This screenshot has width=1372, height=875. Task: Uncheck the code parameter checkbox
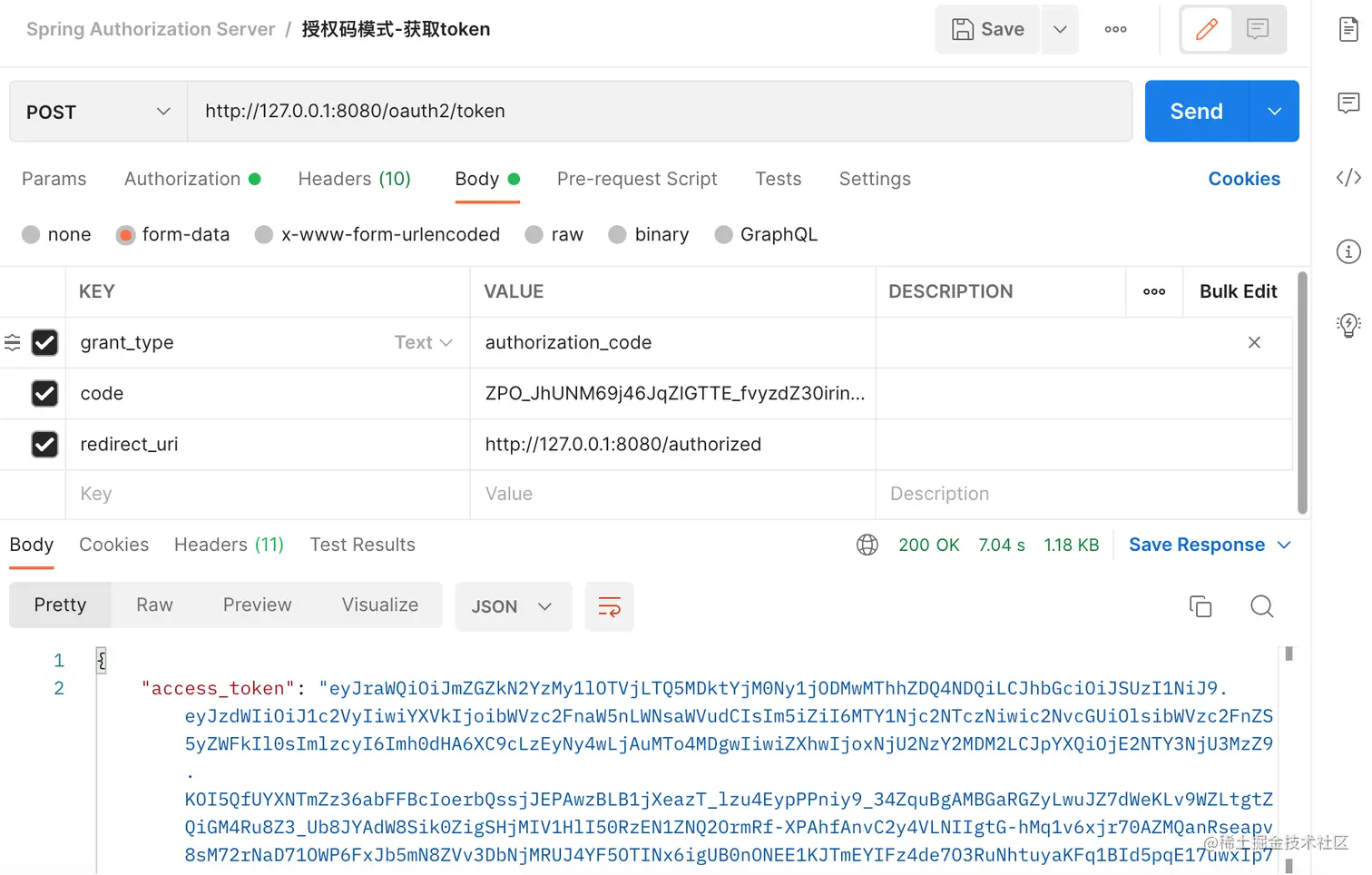[x=44, y=393]
